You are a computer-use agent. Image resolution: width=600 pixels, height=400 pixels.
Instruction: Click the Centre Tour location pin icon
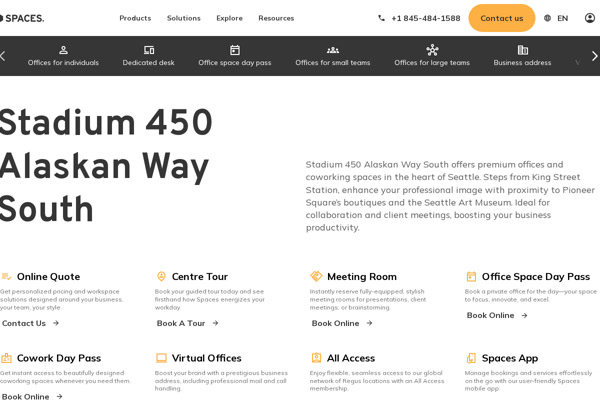click(161, 277)
